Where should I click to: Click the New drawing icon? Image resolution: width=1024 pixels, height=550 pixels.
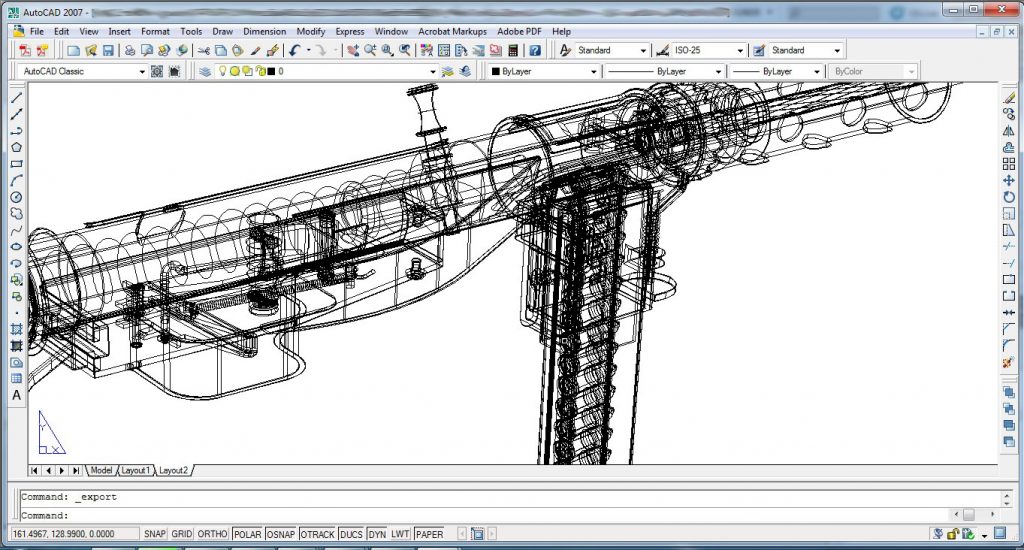click(x=74, y=50)
